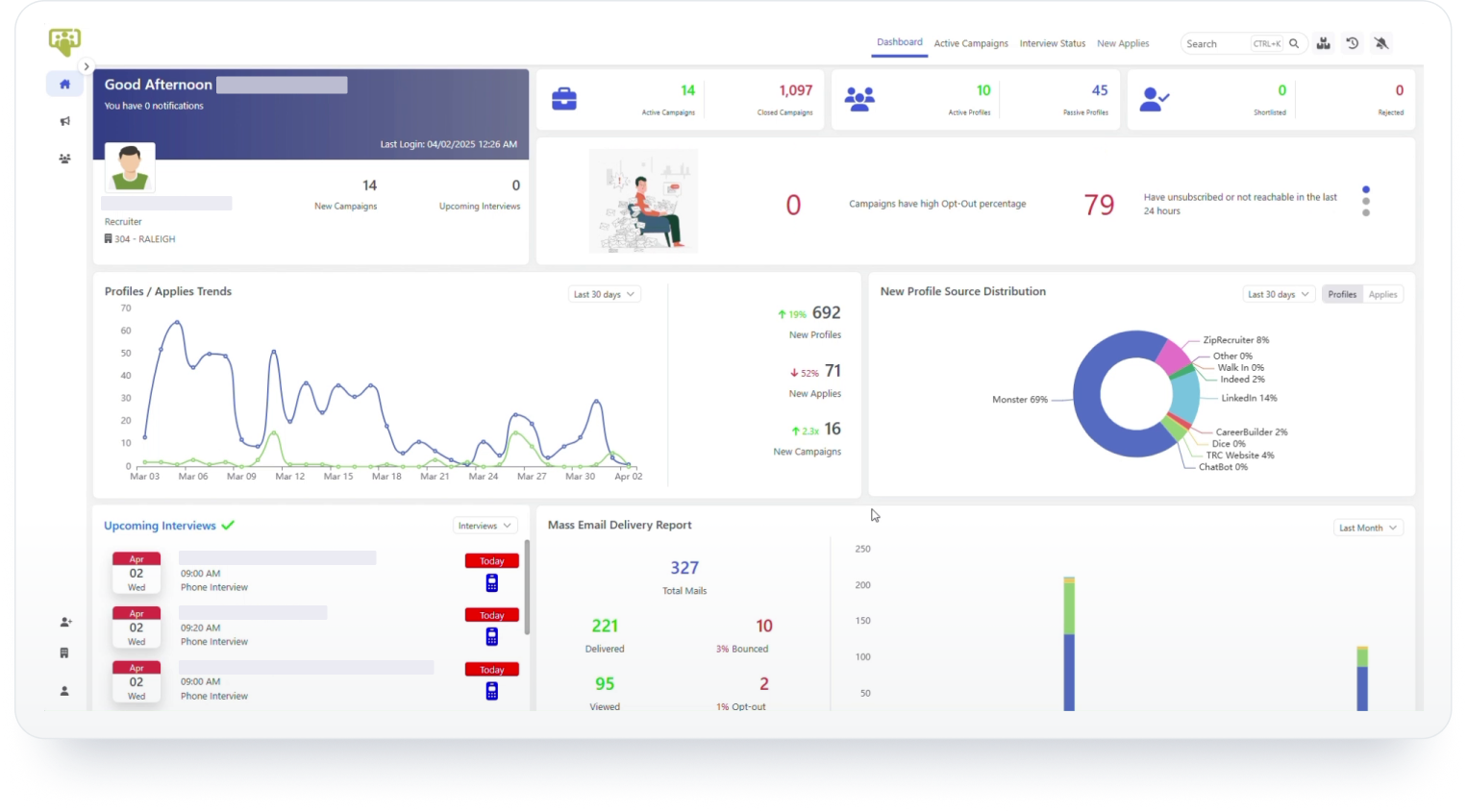The image size is (1467, 812).
Task: Toggle chart to Profiles view
Action: [1341, 295]
